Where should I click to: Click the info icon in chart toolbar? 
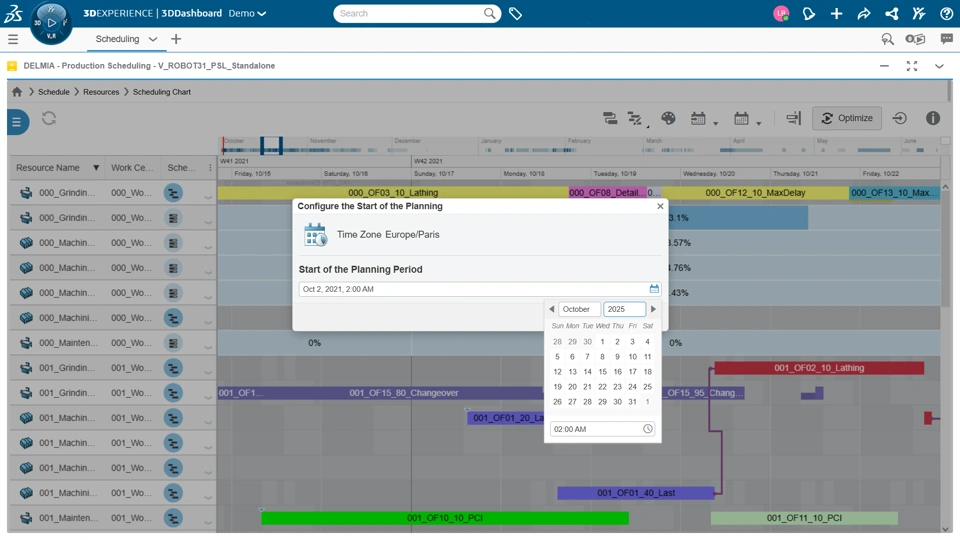click(x=932, y=118)
